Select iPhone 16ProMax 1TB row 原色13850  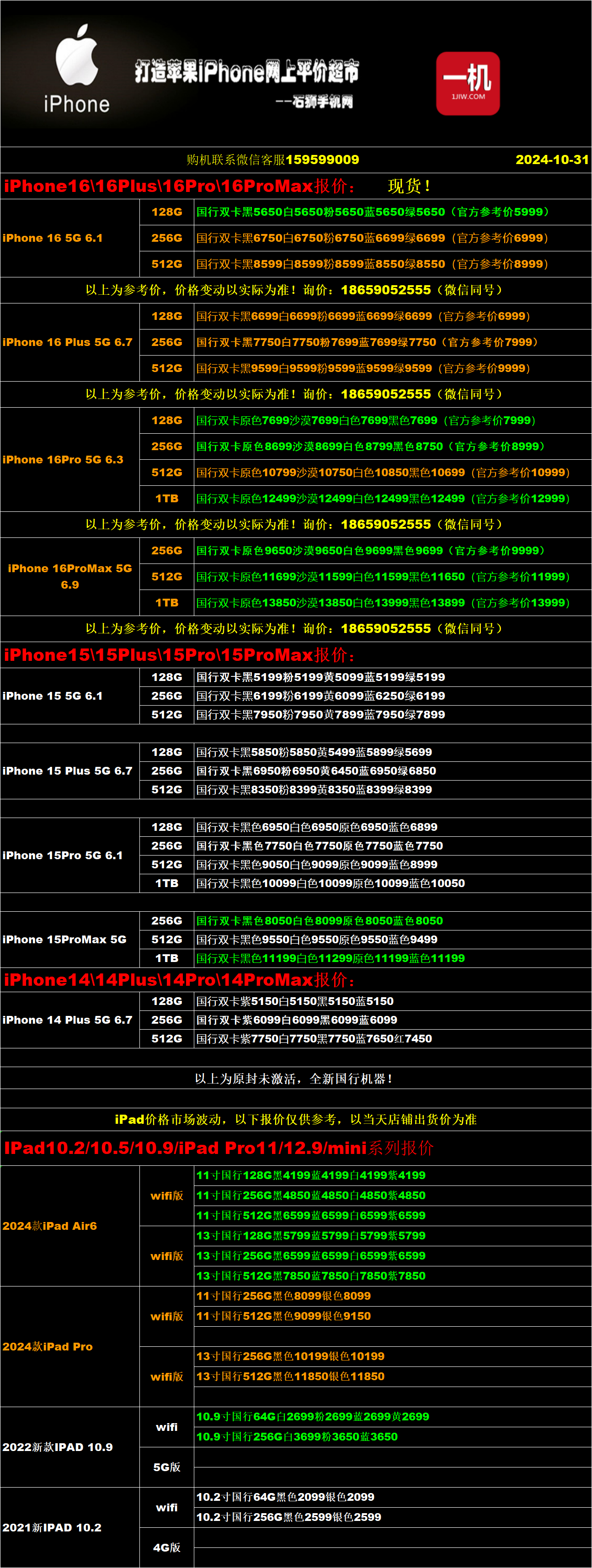[393, 603]
